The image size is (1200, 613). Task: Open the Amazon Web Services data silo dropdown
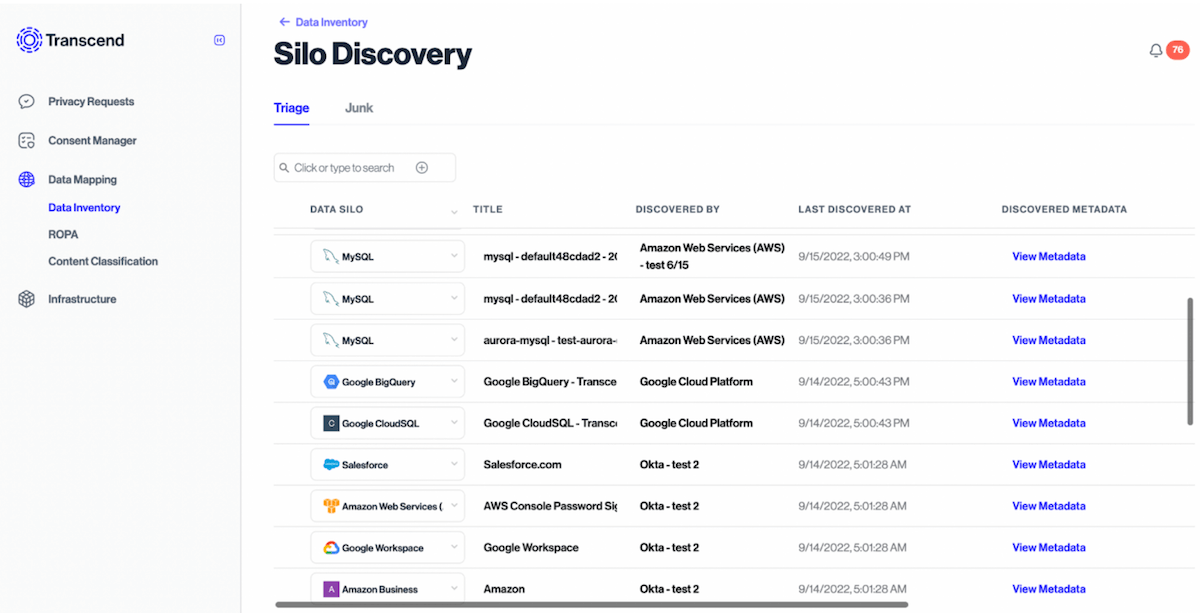pos(388,506)
